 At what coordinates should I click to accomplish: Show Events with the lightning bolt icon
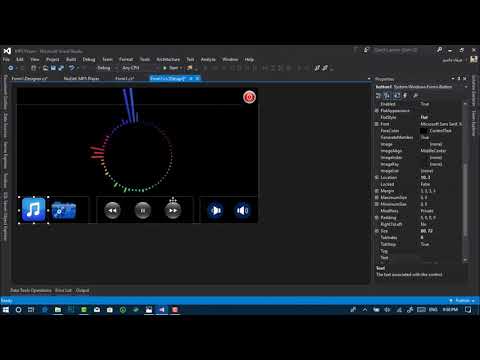[405, 96]
